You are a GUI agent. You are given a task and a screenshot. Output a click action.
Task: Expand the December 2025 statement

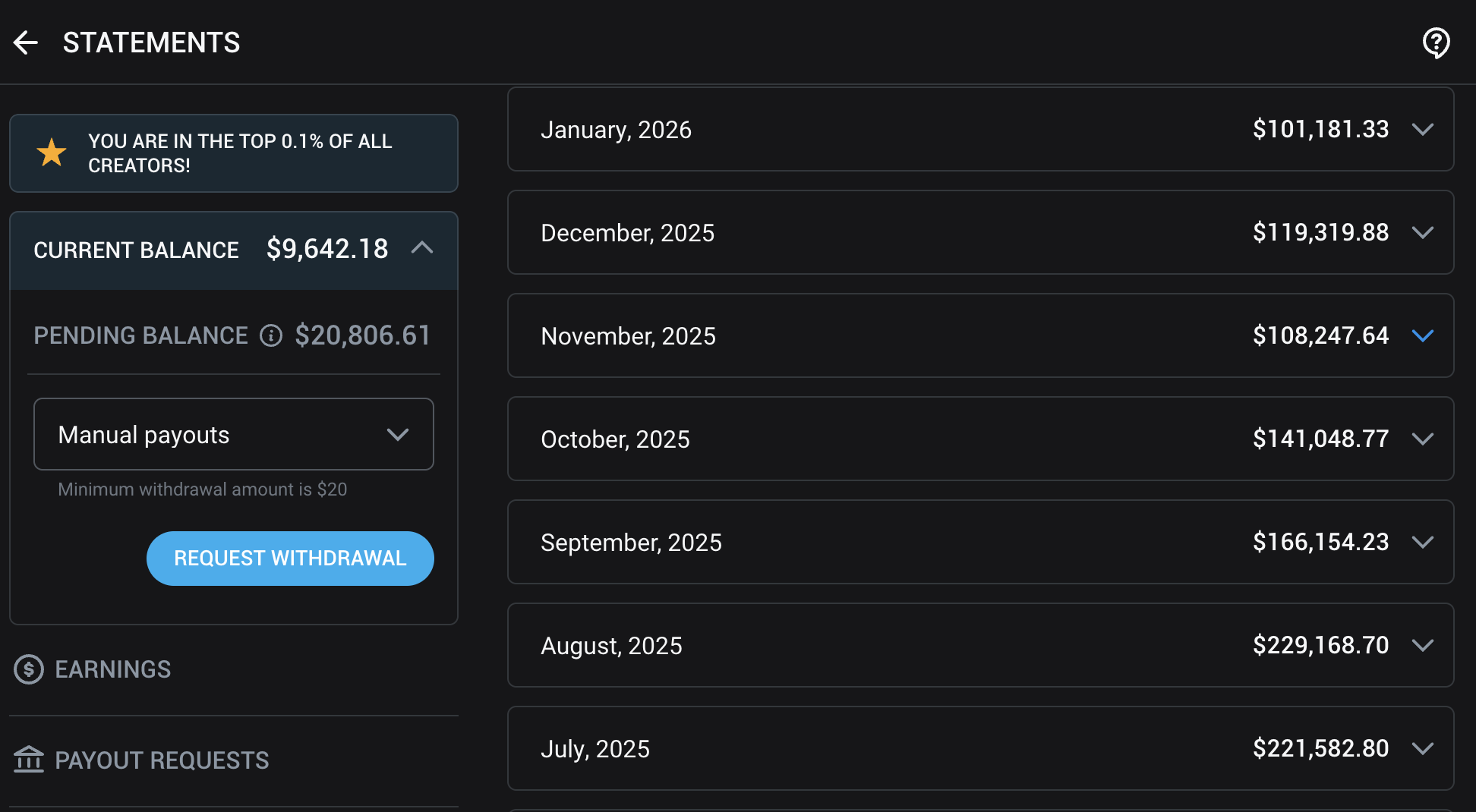point(1424,233)
